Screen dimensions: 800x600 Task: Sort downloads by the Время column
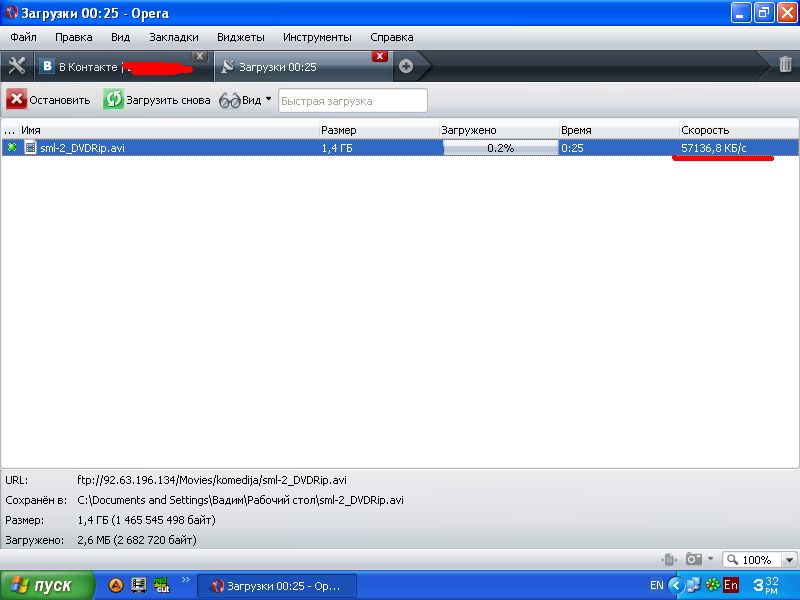[619, 130]
